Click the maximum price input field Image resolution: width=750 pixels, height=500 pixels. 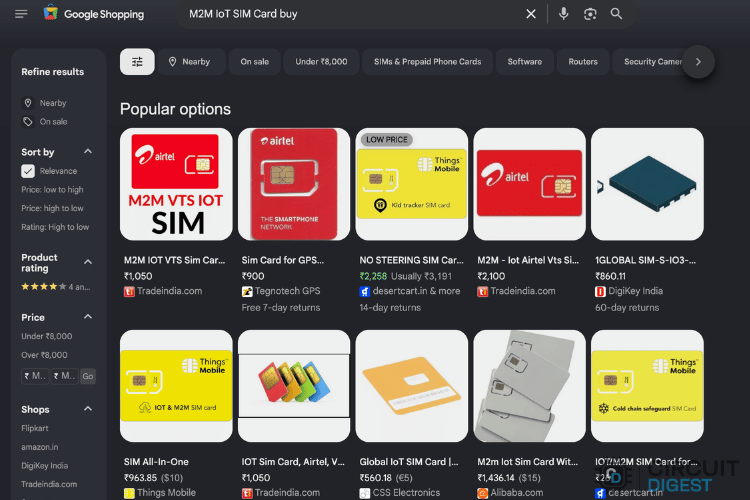(65, 376)
